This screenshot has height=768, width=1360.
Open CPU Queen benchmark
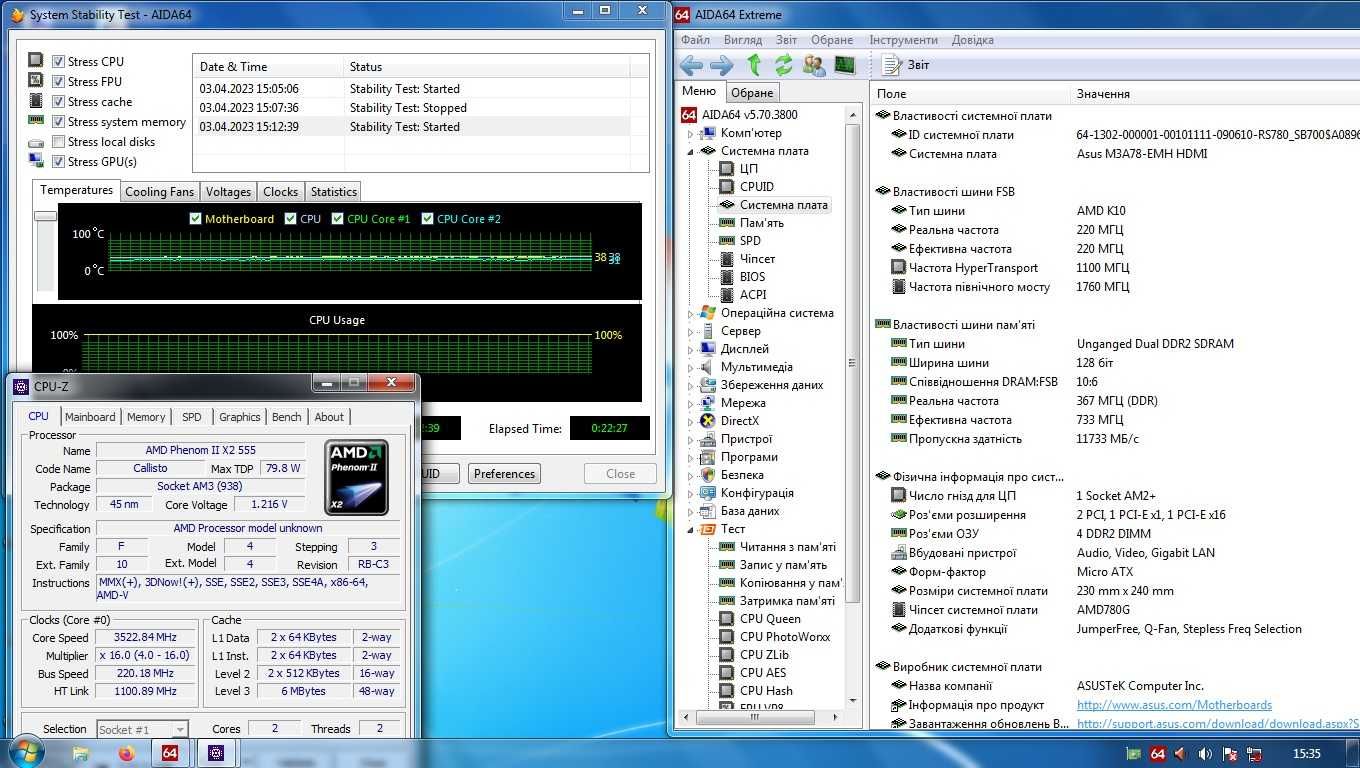coord(770,619)
